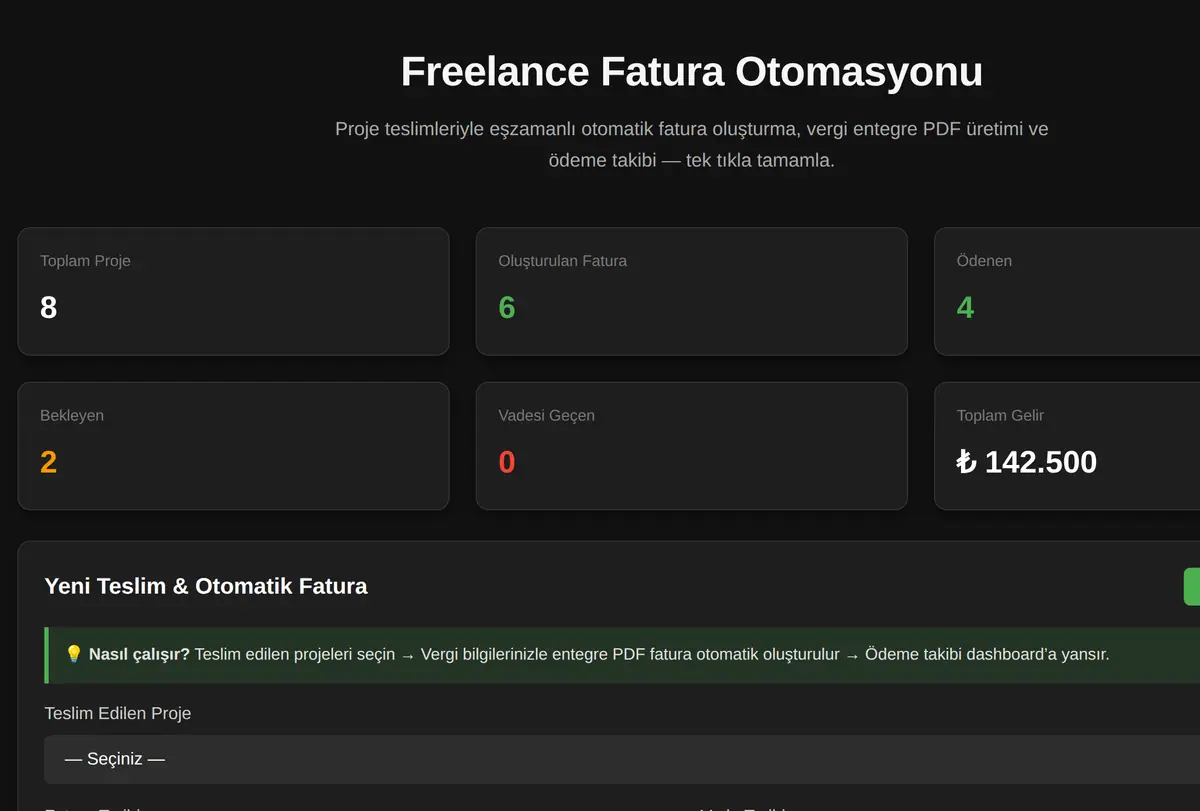Open the Teslim Edilen Proje dropdown
The width and height of the screenshot is (1200, 811).
(622, 759)
